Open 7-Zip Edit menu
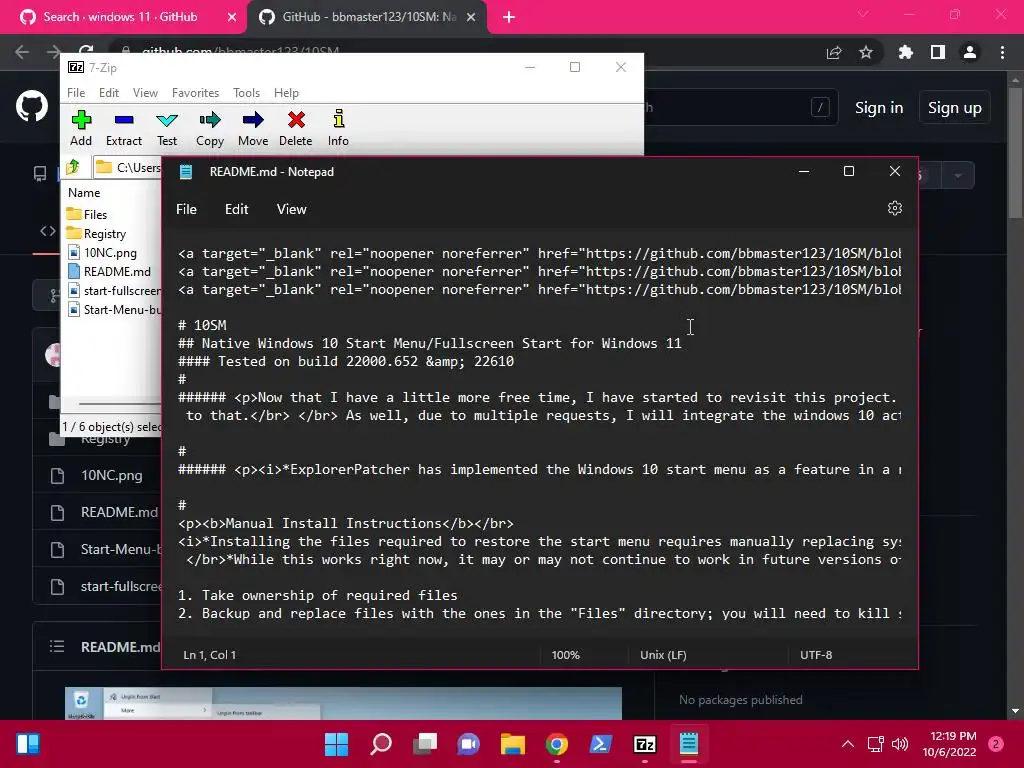Screen dimensions: 1024x768 point(109,93)
